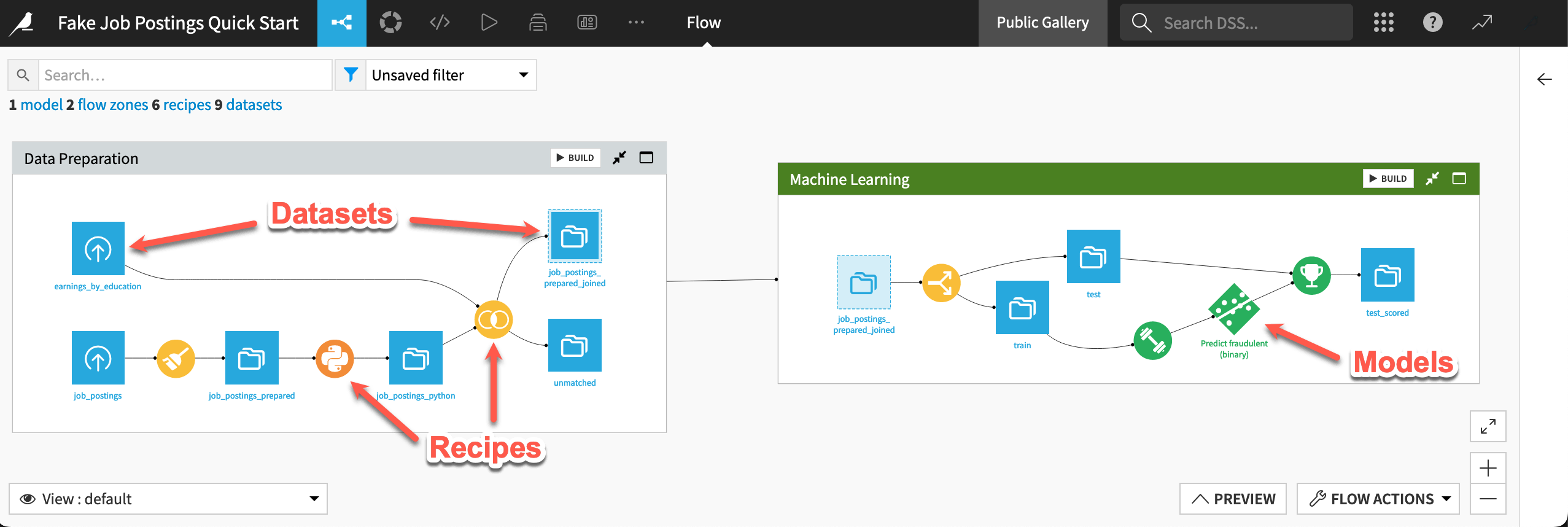Click the Flow label in top bar
The width and height of the screenshot is (1568, 527).
pos(704,23)
